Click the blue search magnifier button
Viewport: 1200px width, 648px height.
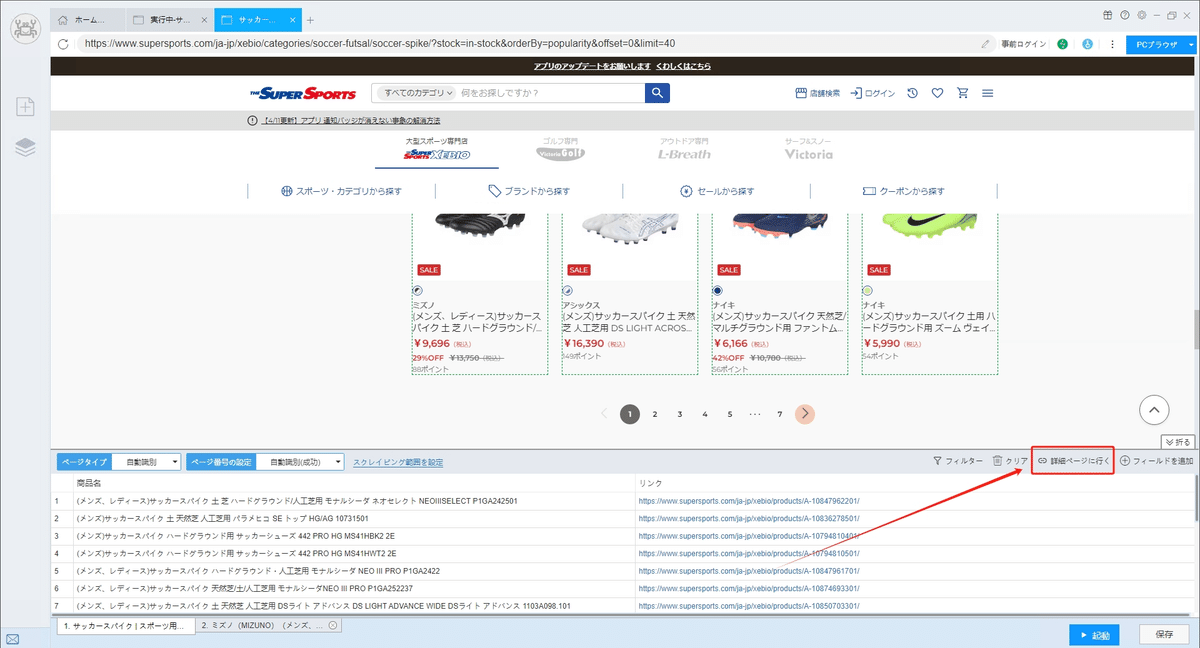pyautogui.click(x=657, y=93)
